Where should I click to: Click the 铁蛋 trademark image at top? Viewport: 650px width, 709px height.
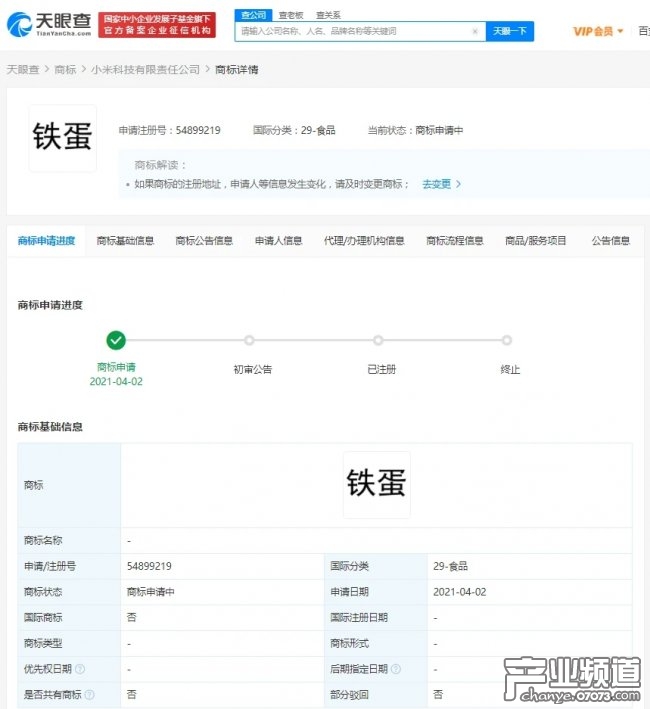(63, 138)
